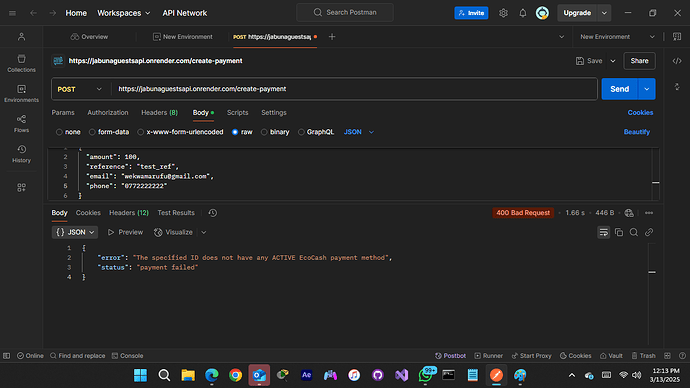The height and width of the screenshot is (388, 690).
Task: Open response history clock icon
Action: pyautogui.click(x=213, y=213)
